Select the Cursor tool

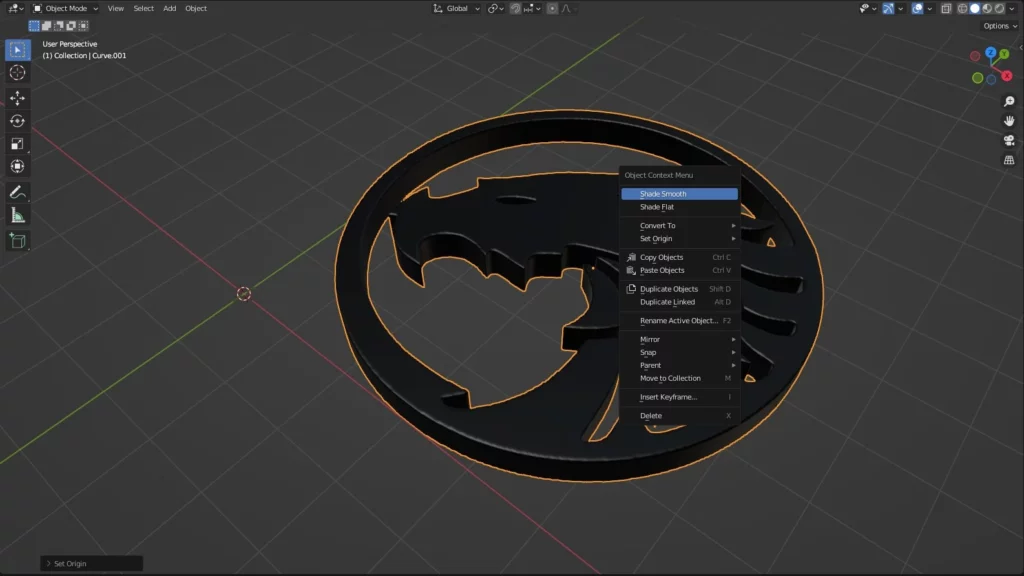(x=18, y=72)
